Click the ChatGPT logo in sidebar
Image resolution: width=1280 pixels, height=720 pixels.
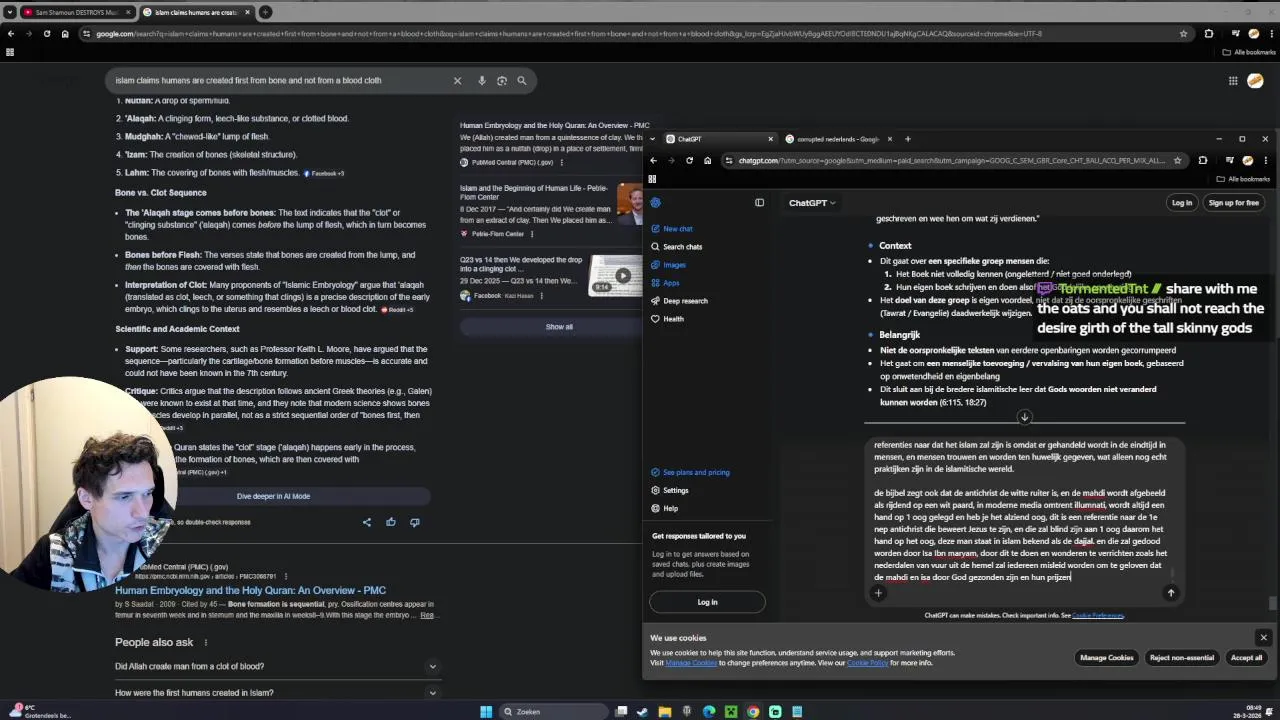click(x=655, y=203)
